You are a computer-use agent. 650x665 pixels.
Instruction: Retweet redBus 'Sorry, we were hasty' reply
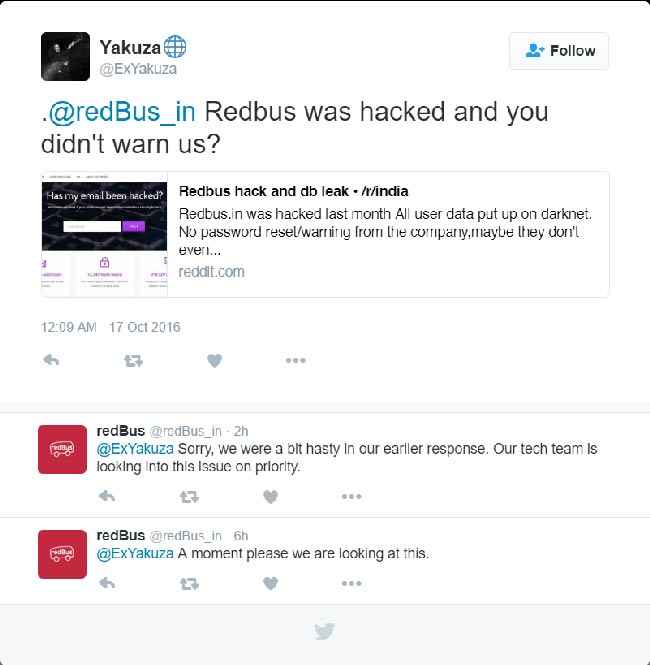(x=189, y=497)
